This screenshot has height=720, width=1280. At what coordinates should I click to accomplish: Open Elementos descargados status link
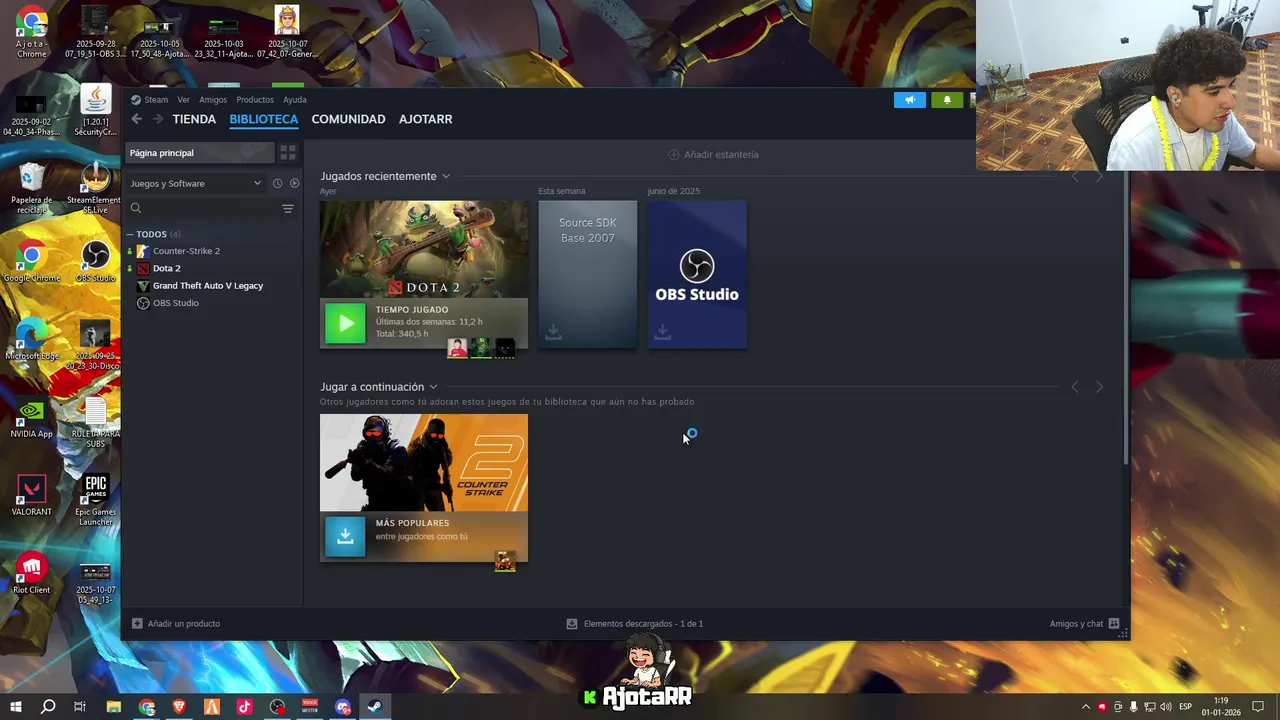pyautogui.click(x=643, y=624)
